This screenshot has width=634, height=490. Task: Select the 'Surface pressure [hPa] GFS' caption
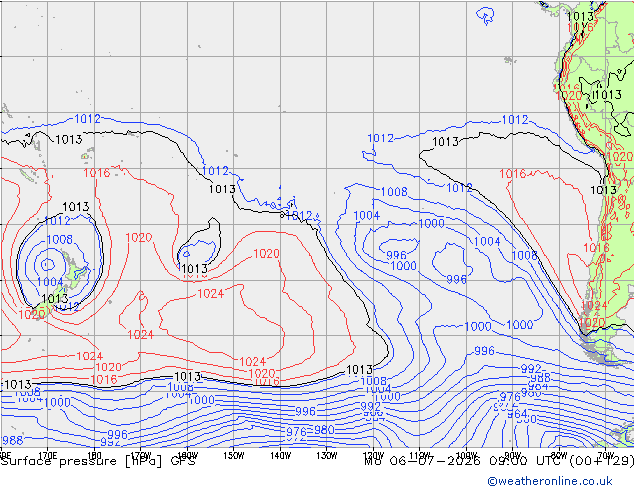pos(98,461)
